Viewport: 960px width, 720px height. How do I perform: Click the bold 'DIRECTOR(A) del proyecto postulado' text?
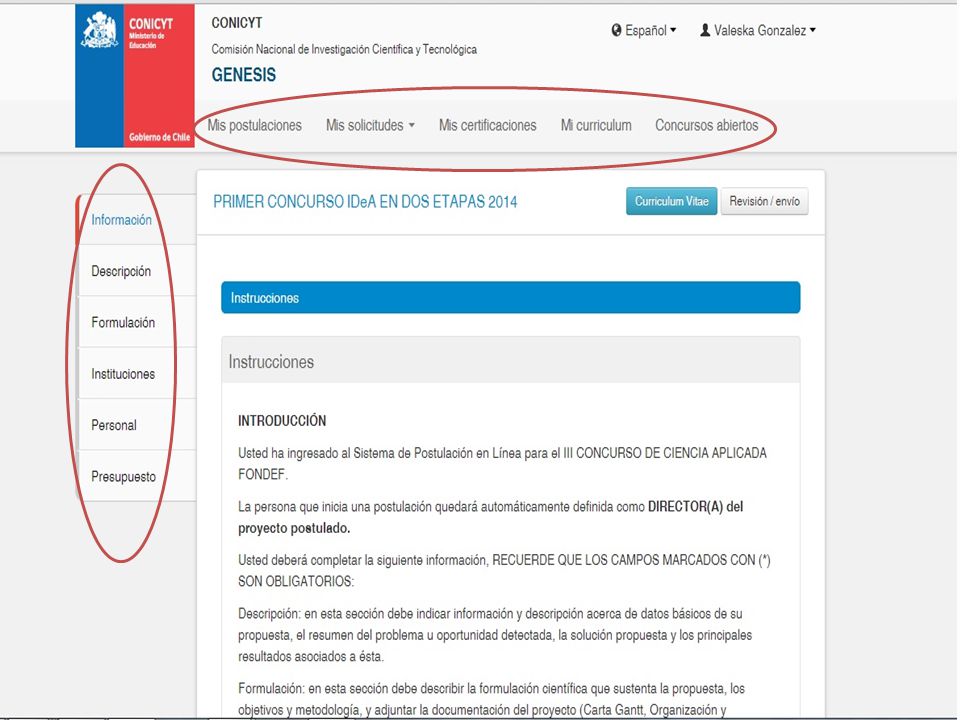pyautogui.click(x=490, y=517)
